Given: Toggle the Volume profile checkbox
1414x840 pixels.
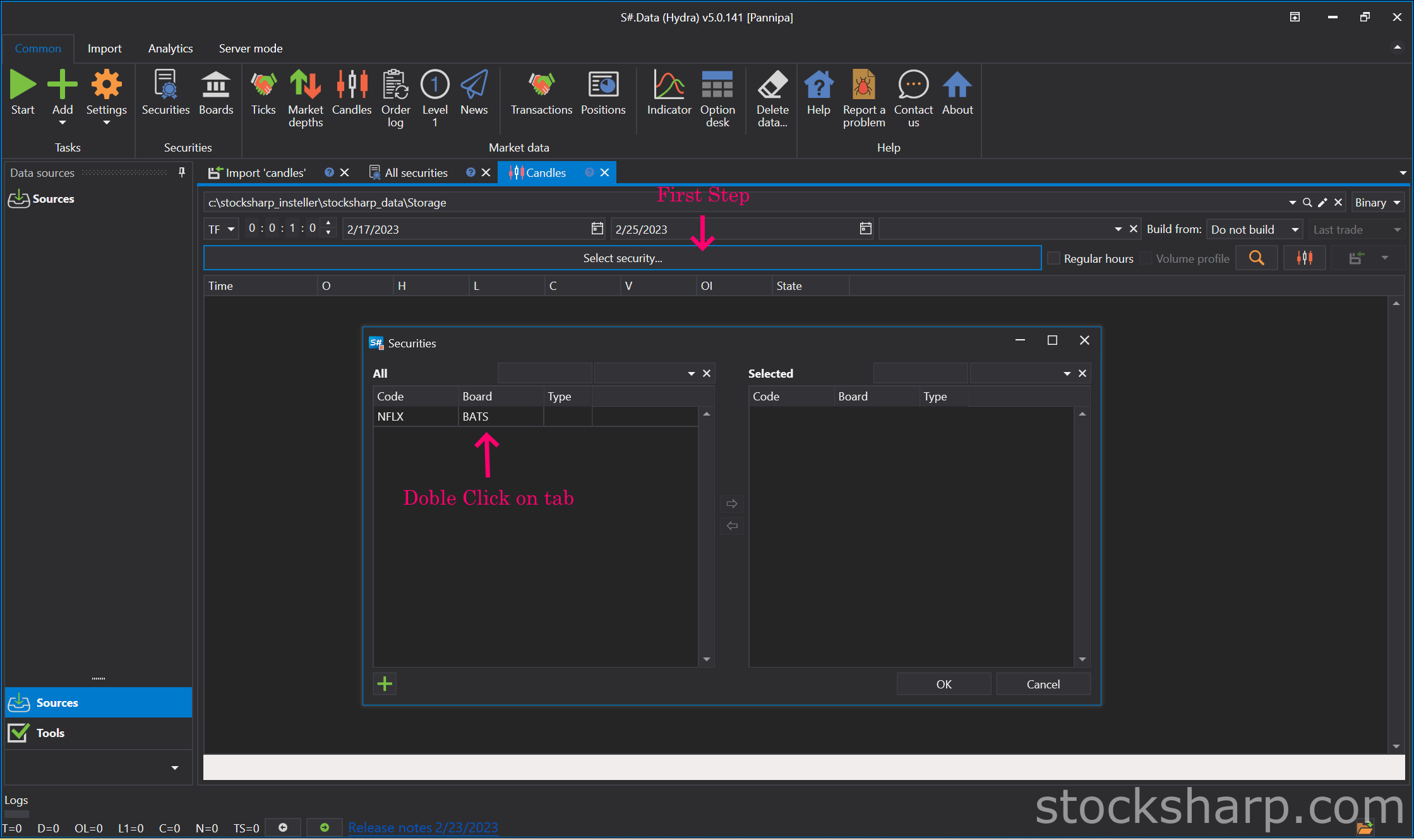Looking at the screenshot, I should 1146,258.
